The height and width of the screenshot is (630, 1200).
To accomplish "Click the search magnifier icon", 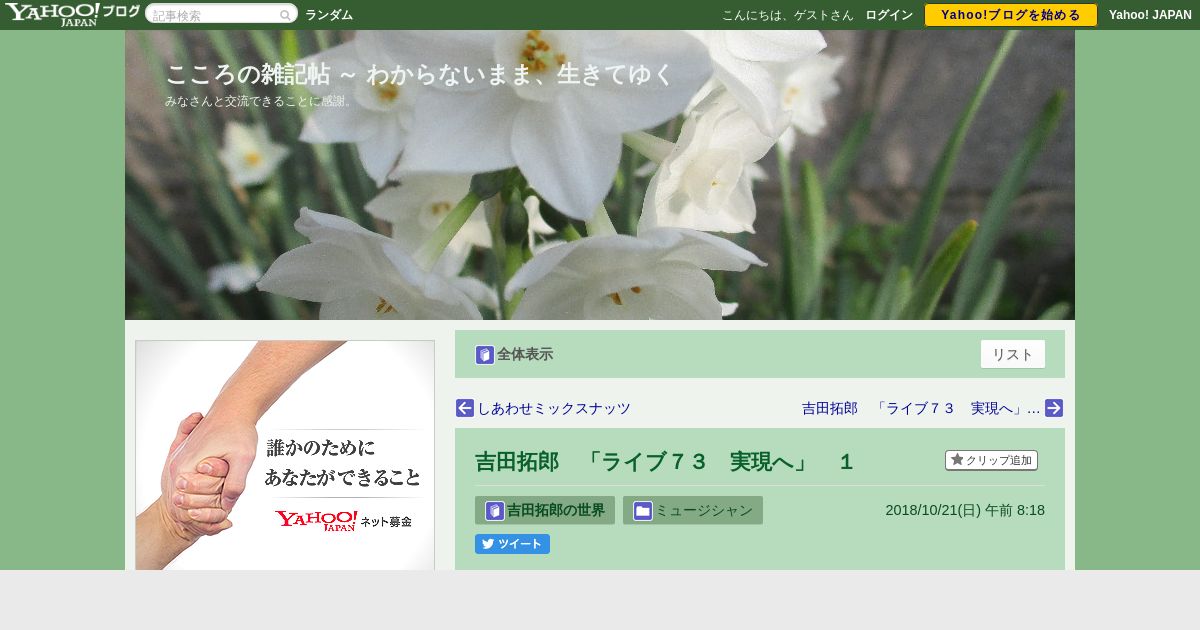I will (x=285, y=15).
